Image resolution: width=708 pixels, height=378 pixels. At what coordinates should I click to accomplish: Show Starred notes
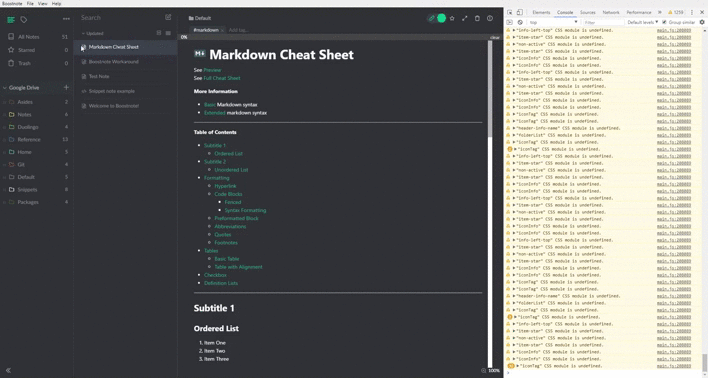(37, 50)
